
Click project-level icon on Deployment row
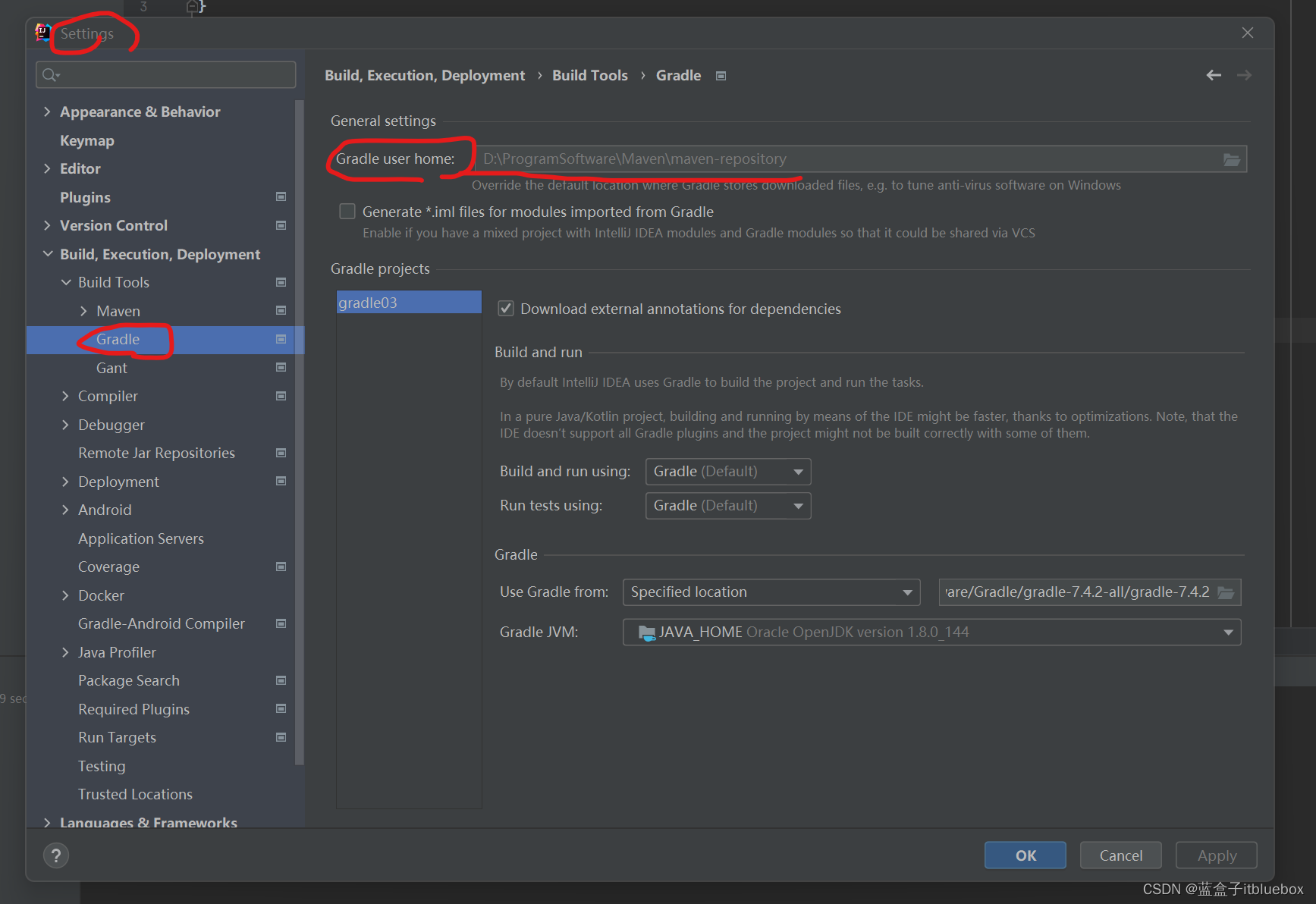(x=281, y=482)
